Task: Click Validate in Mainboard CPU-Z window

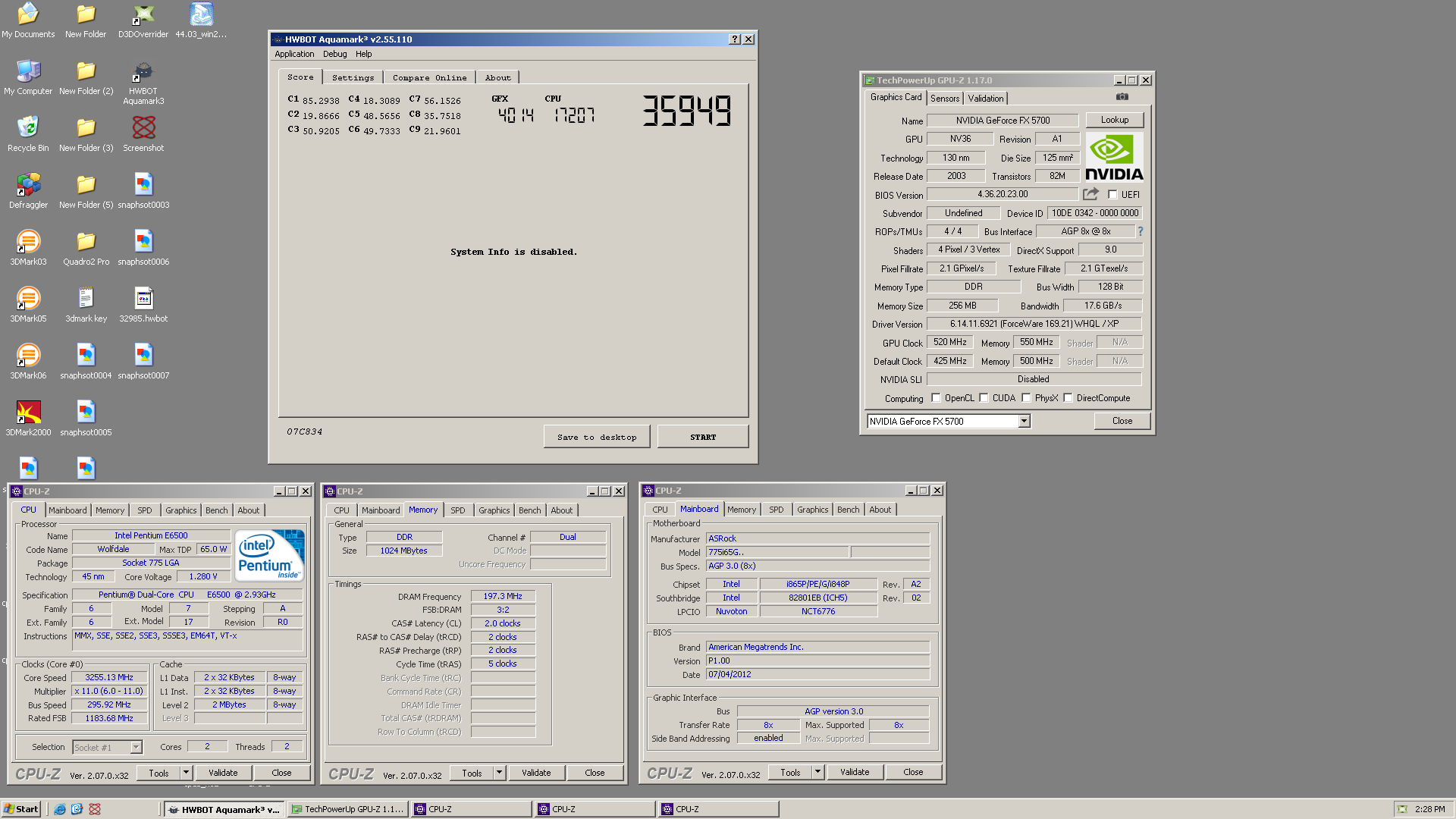Action: point(855,772)
